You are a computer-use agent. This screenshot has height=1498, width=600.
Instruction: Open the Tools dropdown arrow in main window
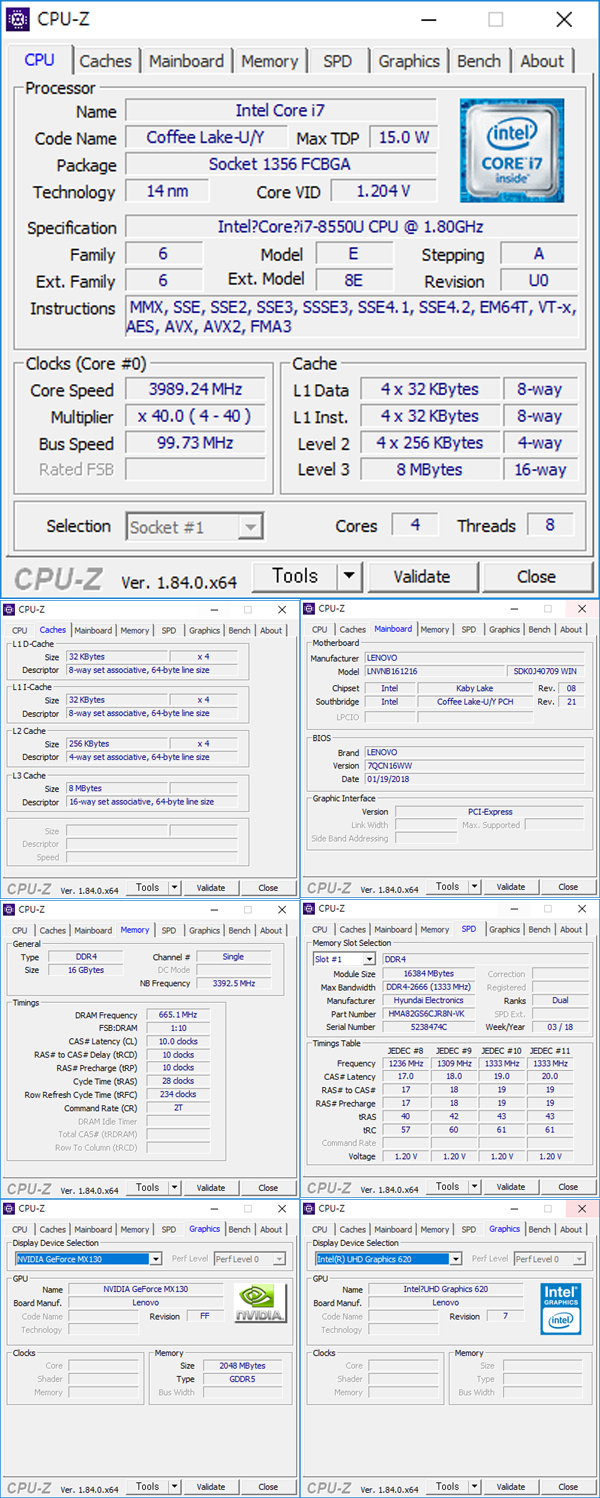pyautogui.click(x=348, y=576)
